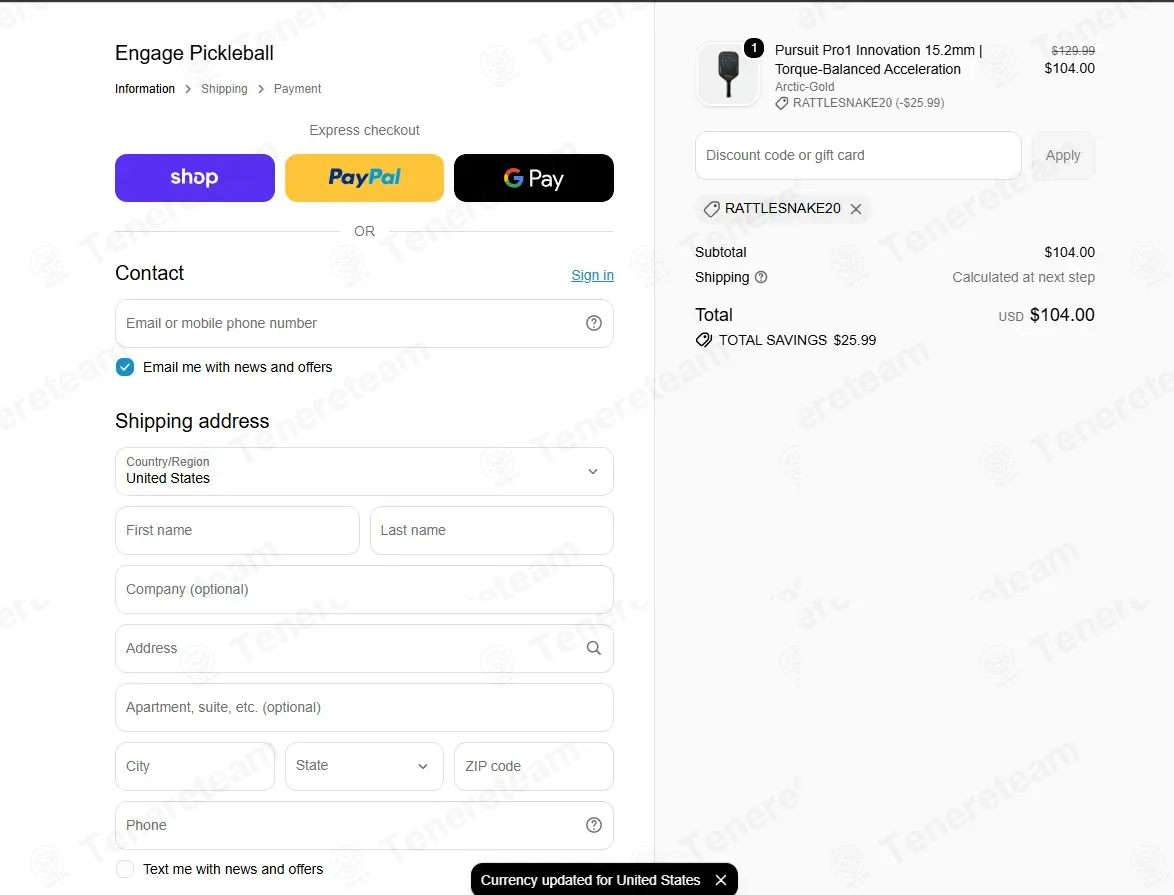Click the Email or mobile phone number field
Image resolution: width=1174 pixels, height=895 pixels.
click(x=364, y=324)
